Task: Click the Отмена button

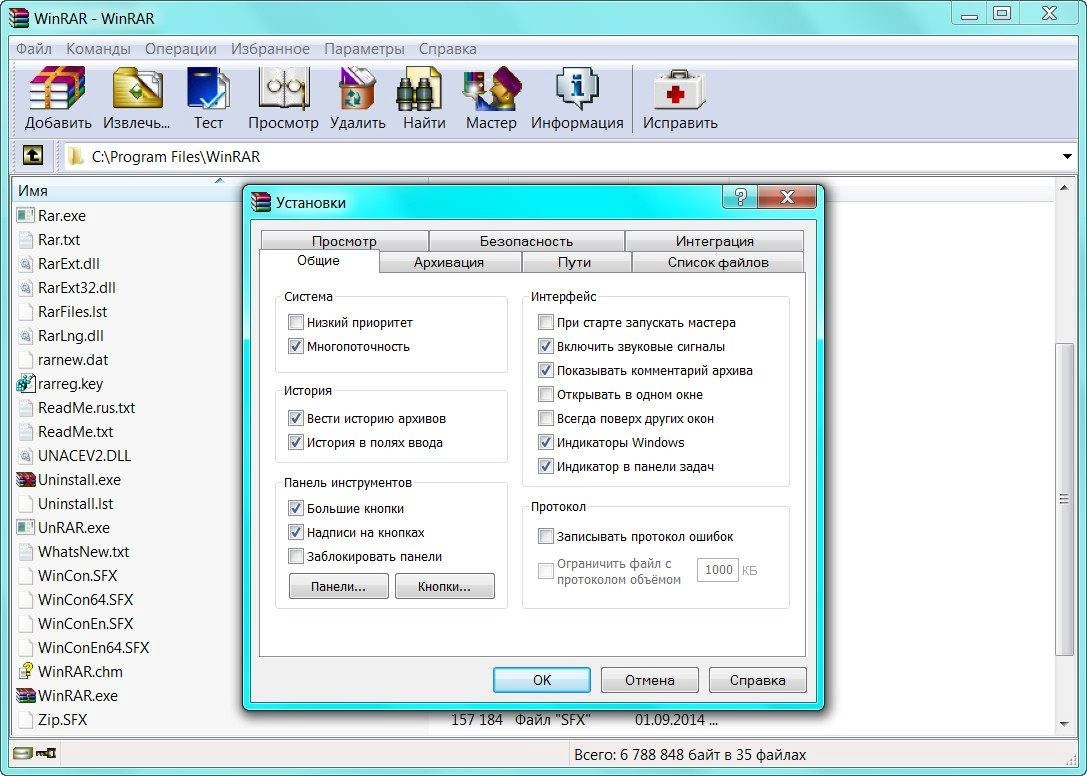Action: point(650,680)
